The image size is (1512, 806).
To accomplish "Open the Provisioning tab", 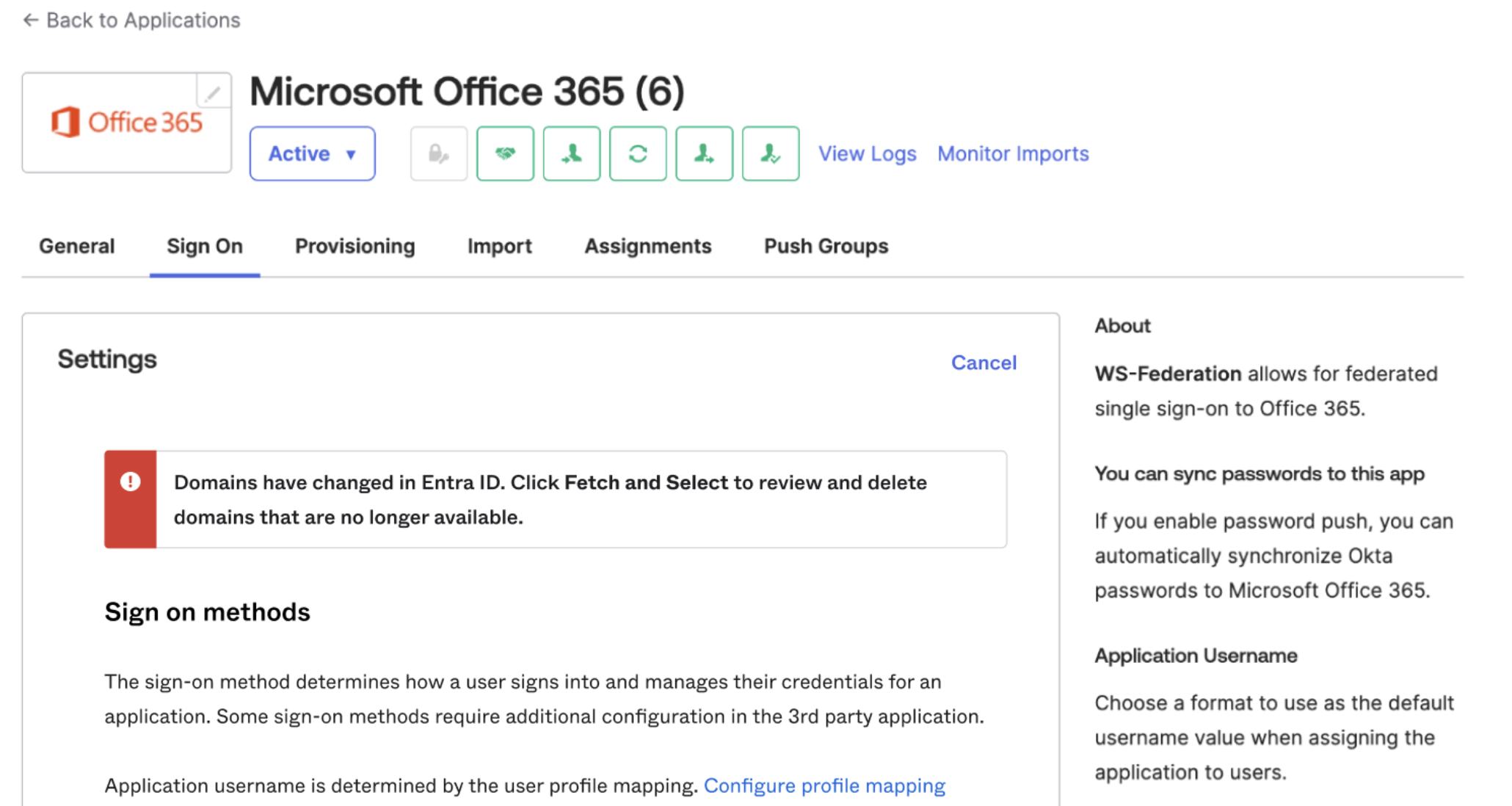I will (355, 246).
